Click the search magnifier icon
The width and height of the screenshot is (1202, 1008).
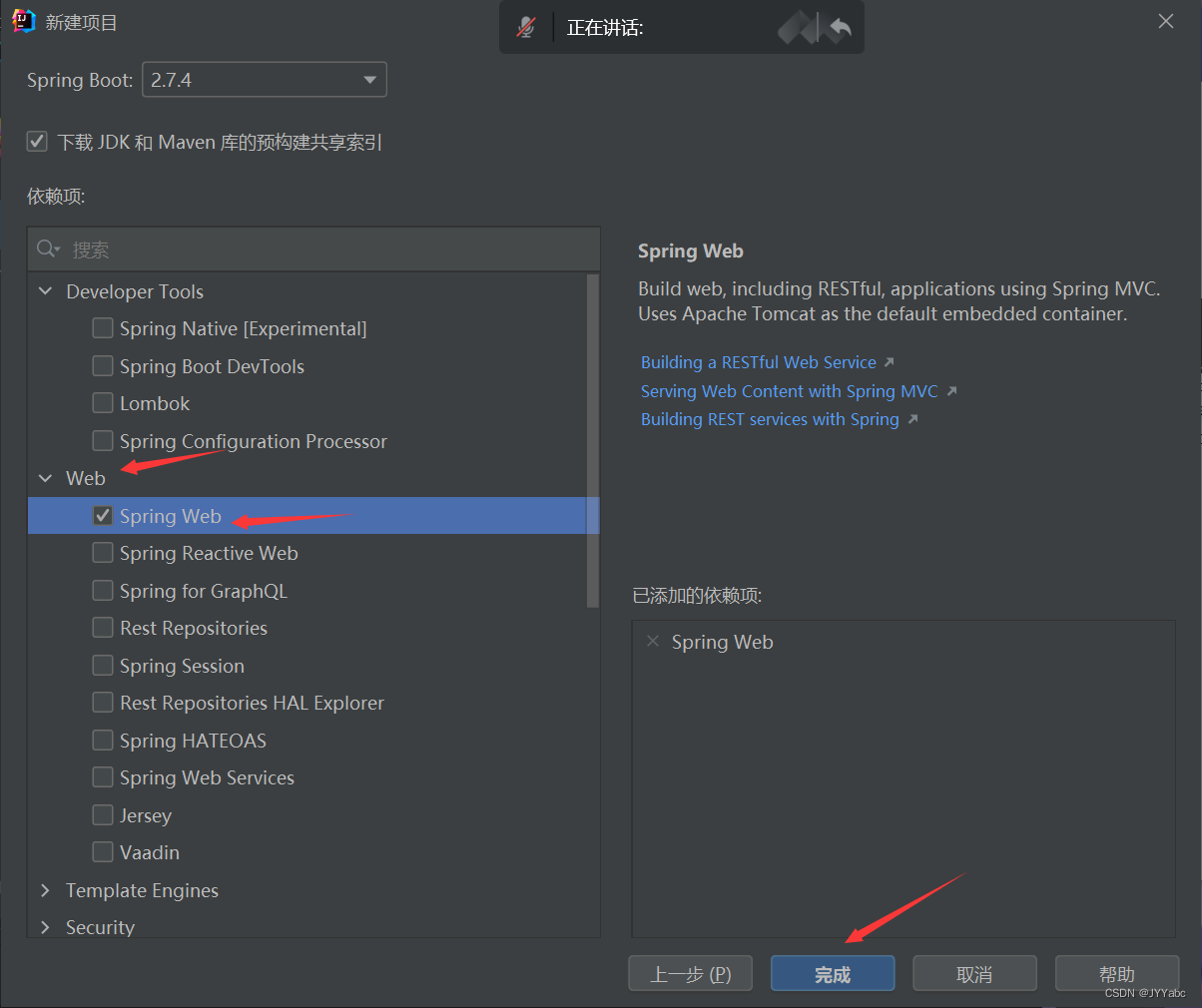pos(48,249)
